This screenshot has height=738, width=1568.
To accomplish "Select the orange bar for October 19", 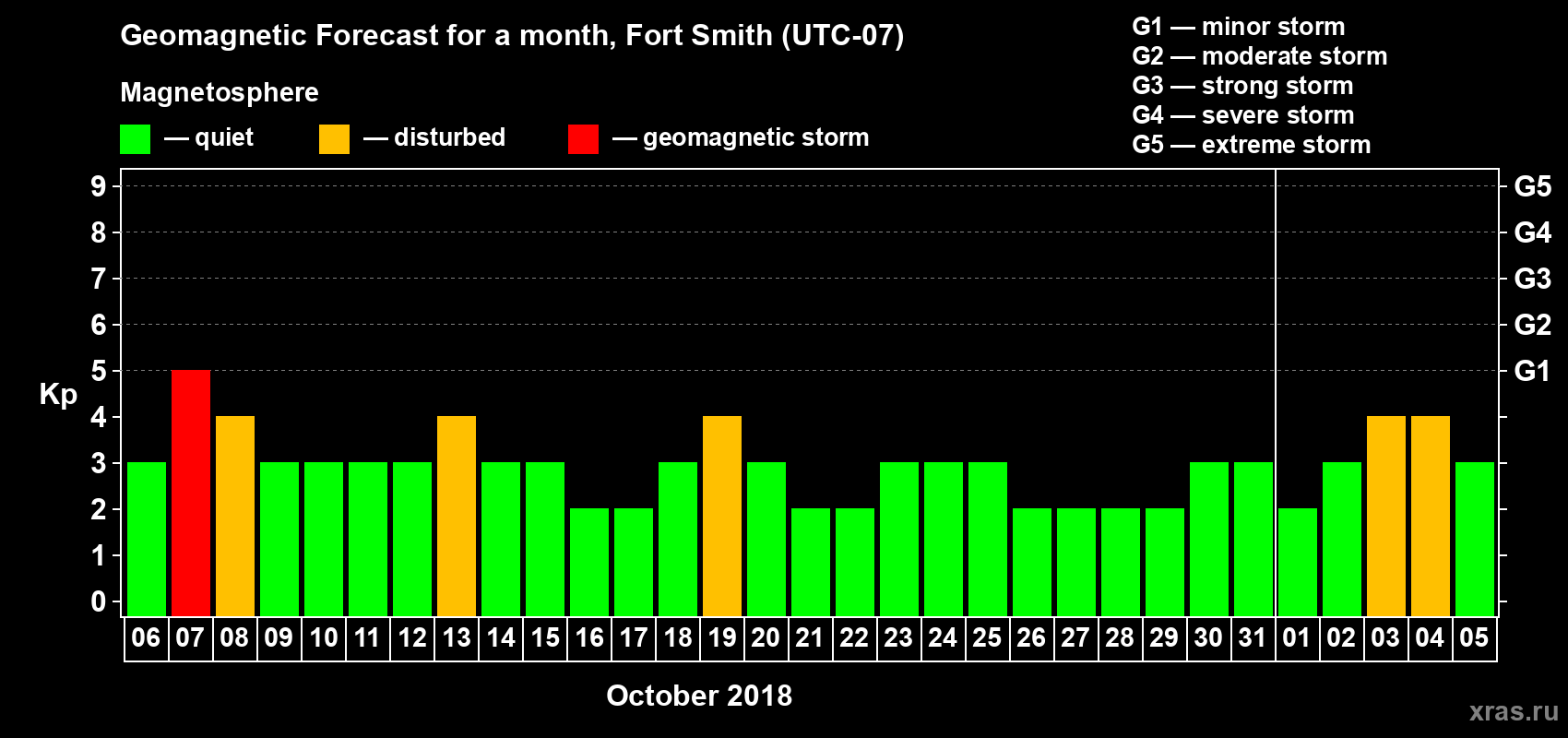I will (x=722, y=516).
